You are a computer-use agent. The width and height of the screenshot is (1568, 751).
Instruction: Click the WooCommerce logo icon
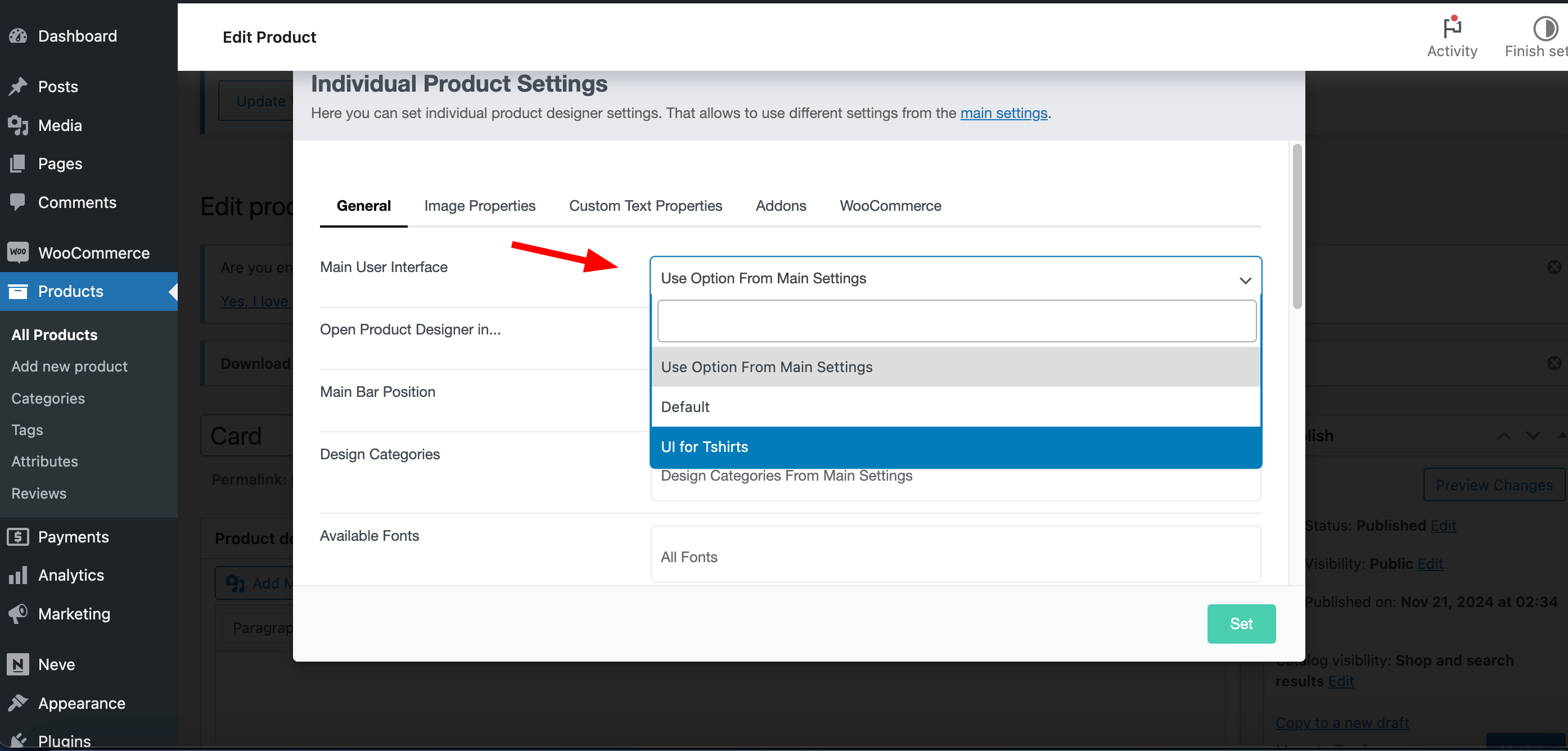tap(18, 252)
